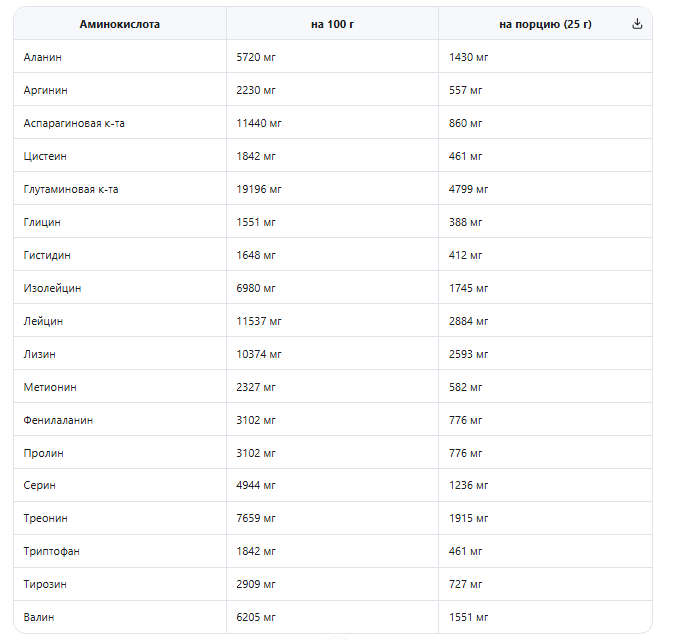Click the "Аминокислота" column header
Image resolution: width=673 pixels, height=640 pixels.
point(120,24)
